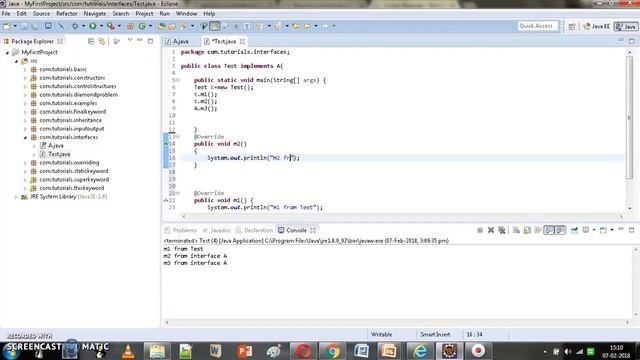
Task: Open Internet Explorer from the taskbar
Action: (x=420, y=351)
